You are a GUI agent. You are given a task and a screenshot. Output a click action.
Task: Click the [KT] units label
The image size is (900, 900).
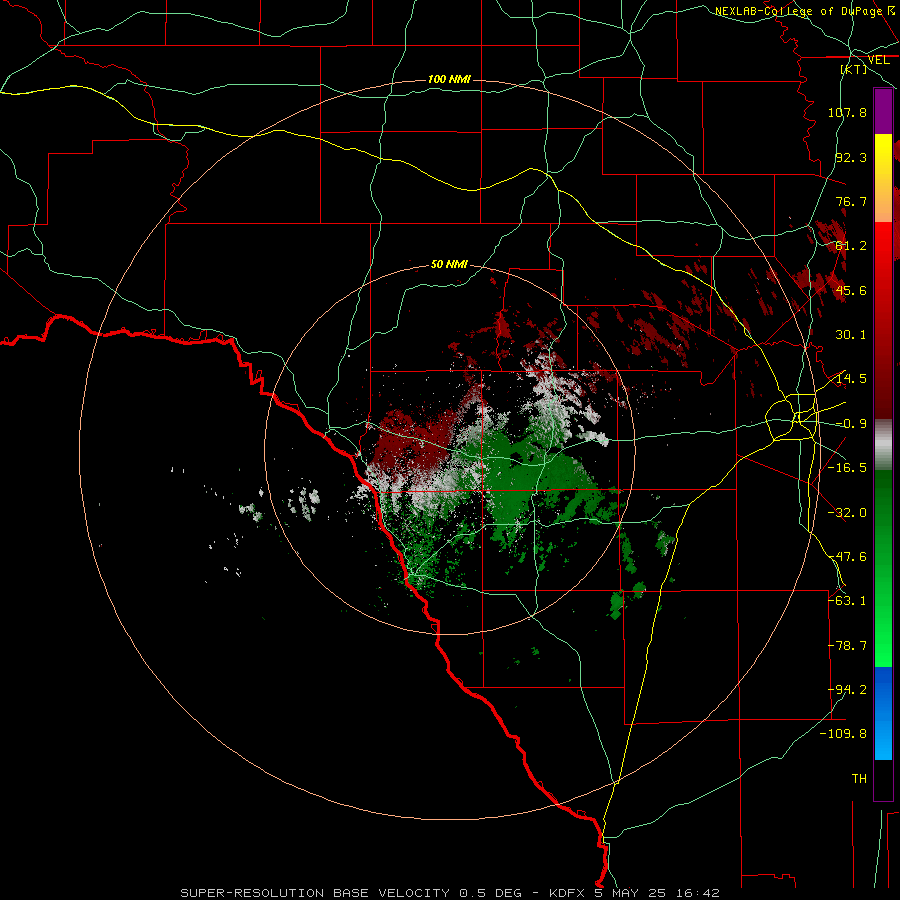(854, 69)
